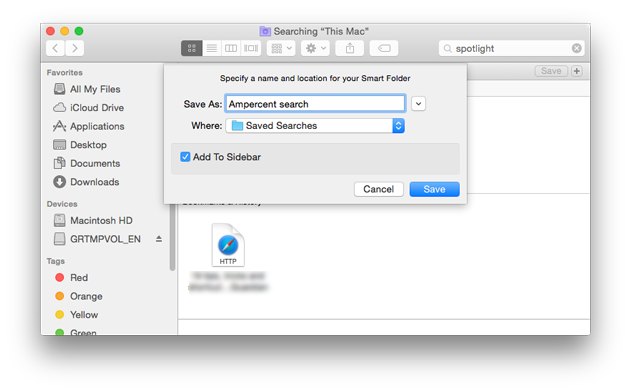Add a search criterion with plus button
The image size is (630, 392).
[x=577, y=71]
